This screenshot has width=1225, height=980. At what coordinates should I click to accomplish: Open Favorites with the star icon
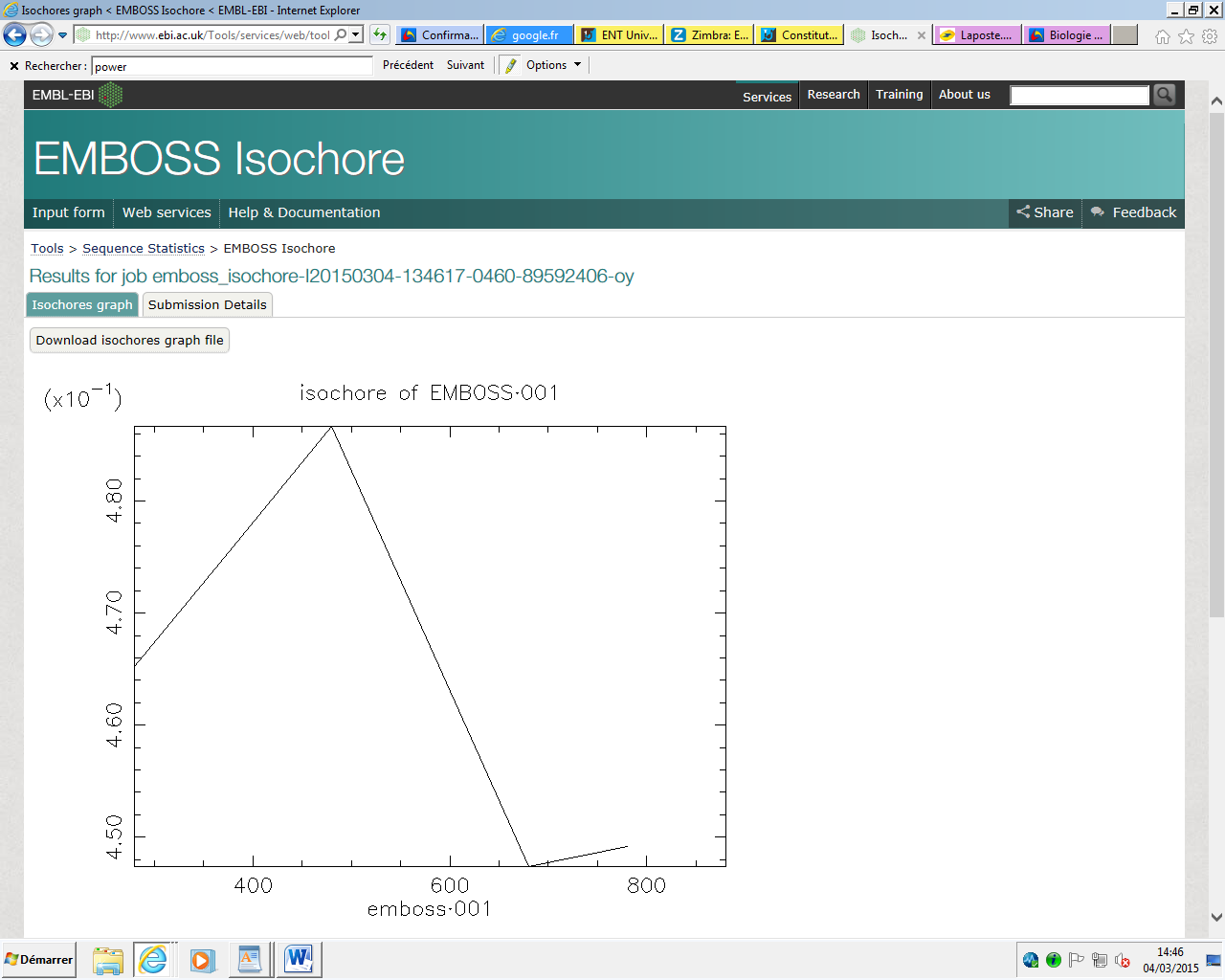[1187, 36]
